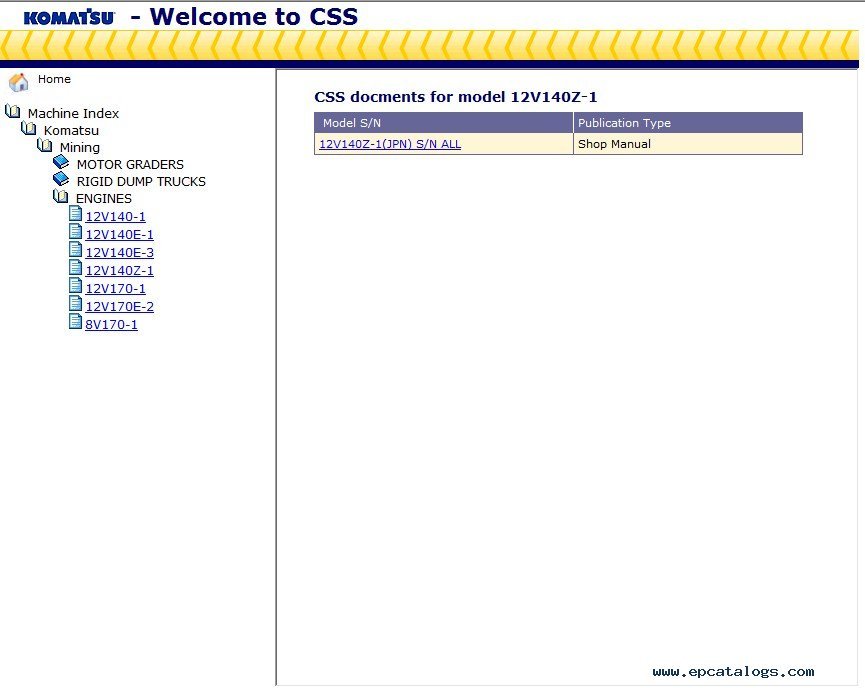865x688 pixels.
Task: Open the 12V170-1 engine link
Action: tap(115, 289)
